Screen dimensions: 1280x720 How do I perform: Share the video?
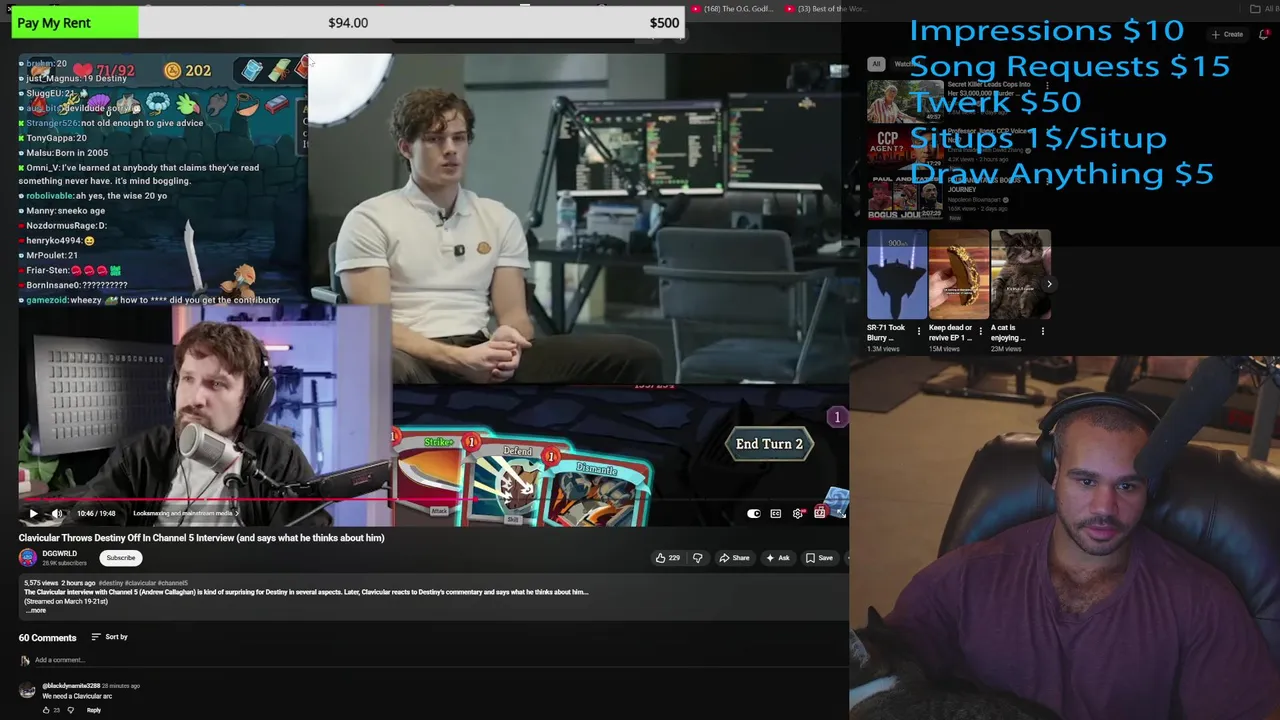point(734,558)
